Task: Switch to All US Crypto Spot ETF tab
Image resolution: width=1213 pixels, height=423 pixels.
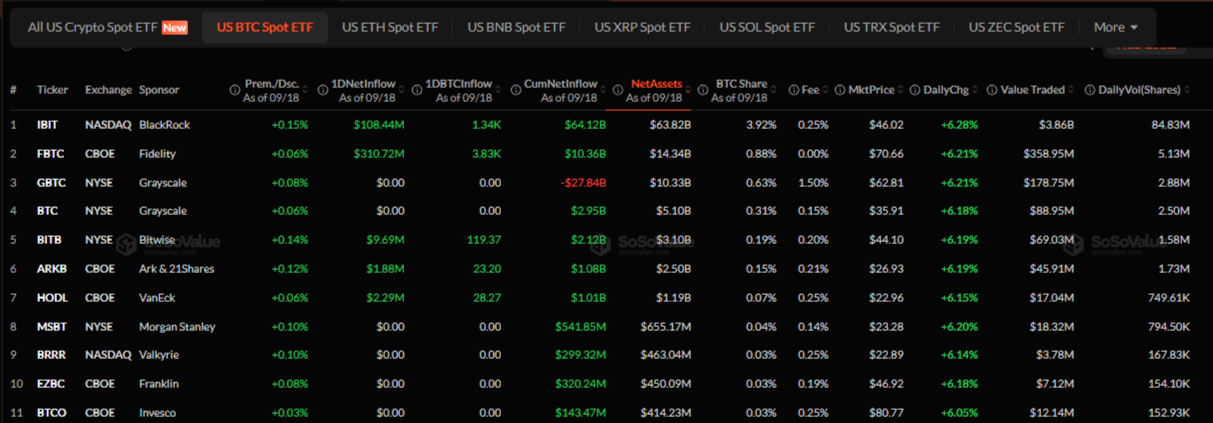Action: [107, 27]
